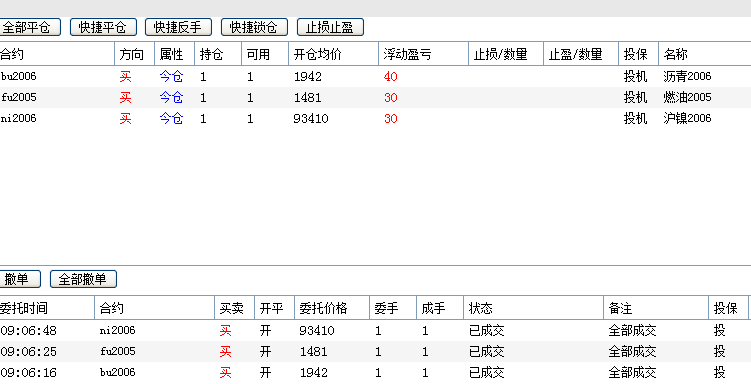Select the ni2006 position row
The width and height of the screenshot is (751, 384).
point(376,119)
